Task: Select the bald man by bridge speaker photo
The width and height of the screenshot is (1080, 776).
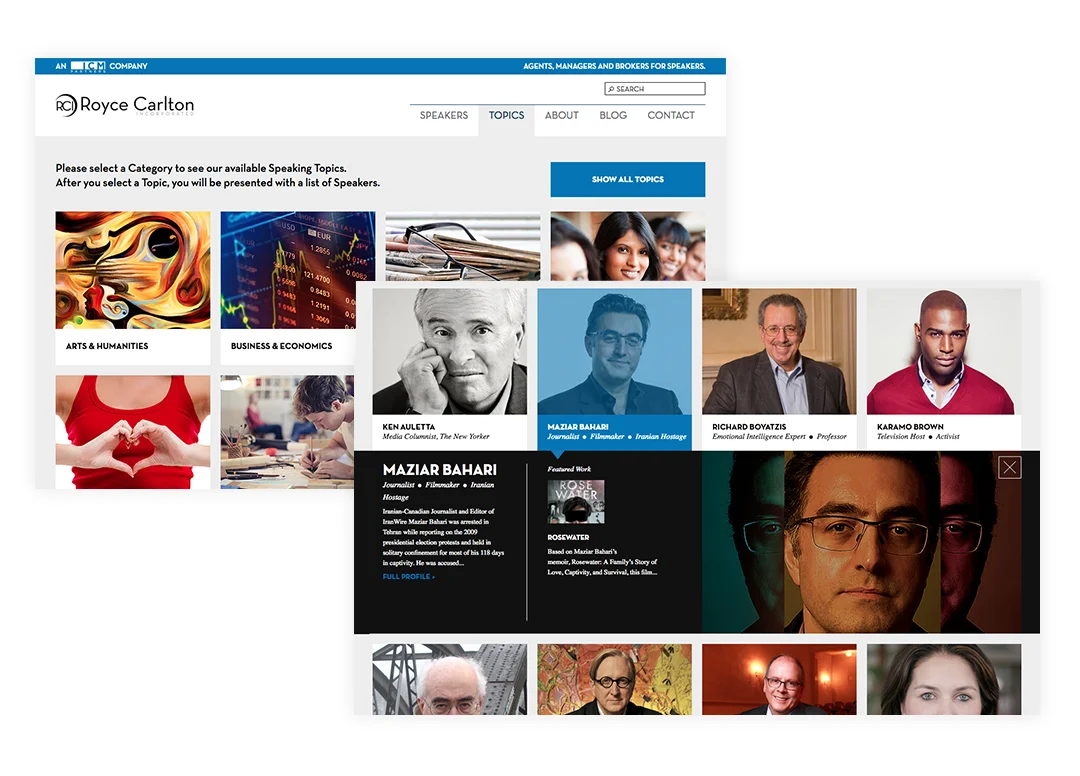Action: [450, 679]
